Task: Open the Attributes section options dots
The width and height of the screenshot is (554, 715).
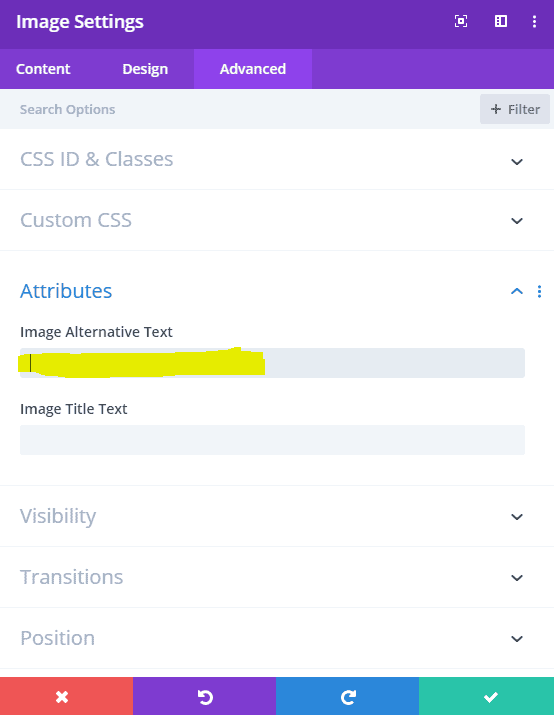Action: pyautogui.click(x=539, y=291)
